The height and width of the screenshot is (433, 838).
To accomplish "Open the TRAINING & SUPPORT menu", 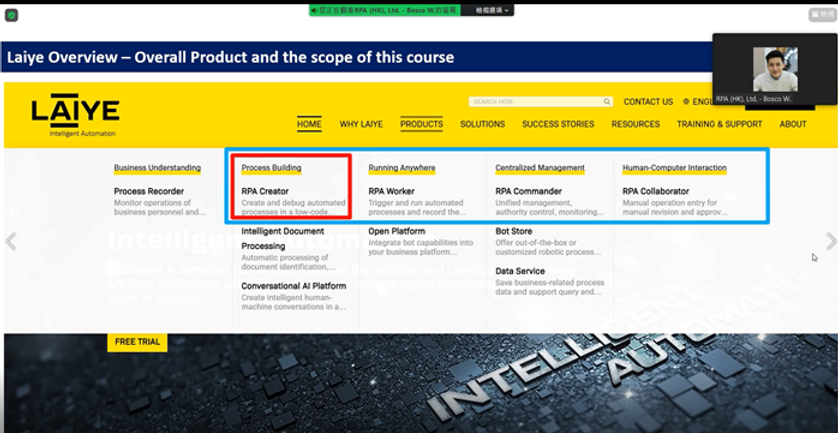I will tap(719, 124).
